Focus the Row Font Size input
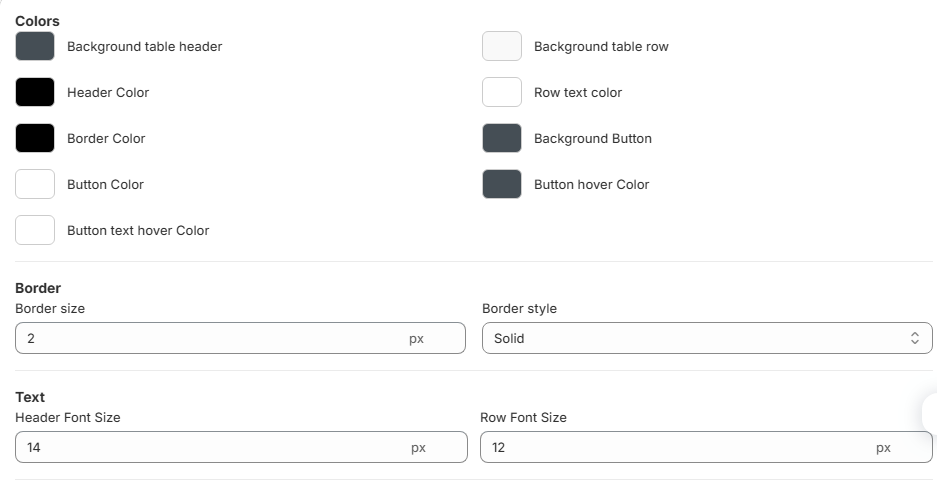 point(675,447)
